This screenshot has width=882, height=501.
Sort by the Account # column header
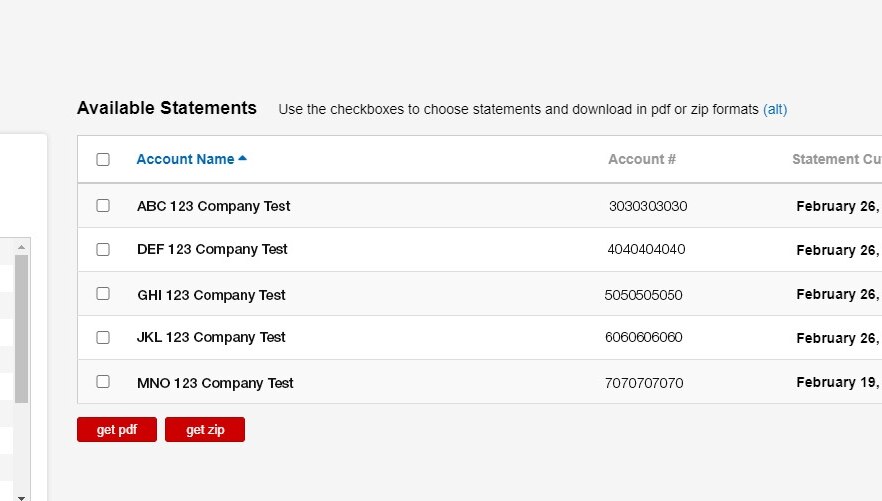pos(642,159)
